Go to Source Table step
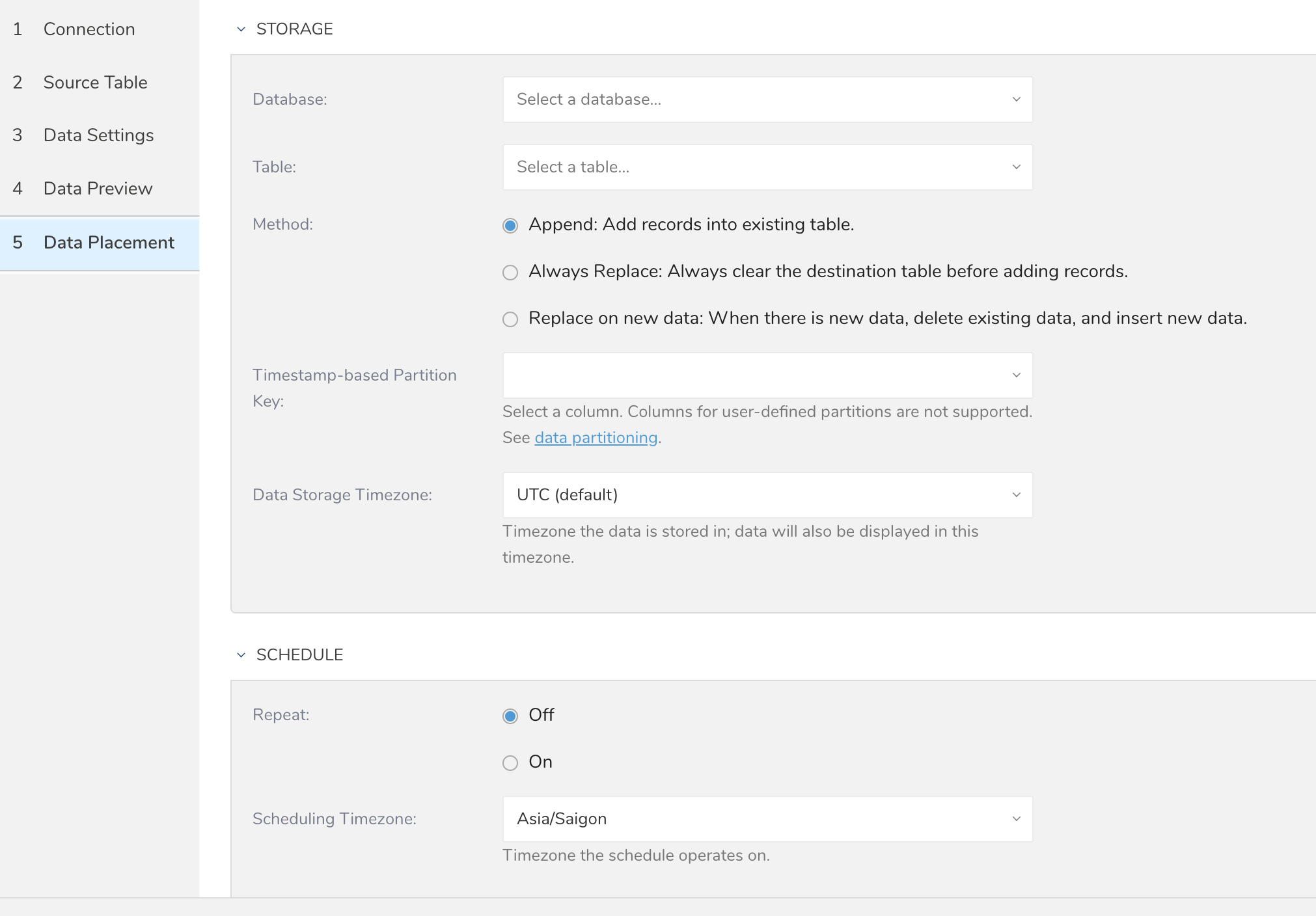This screenshot has height=916, width=1316. 95,83
